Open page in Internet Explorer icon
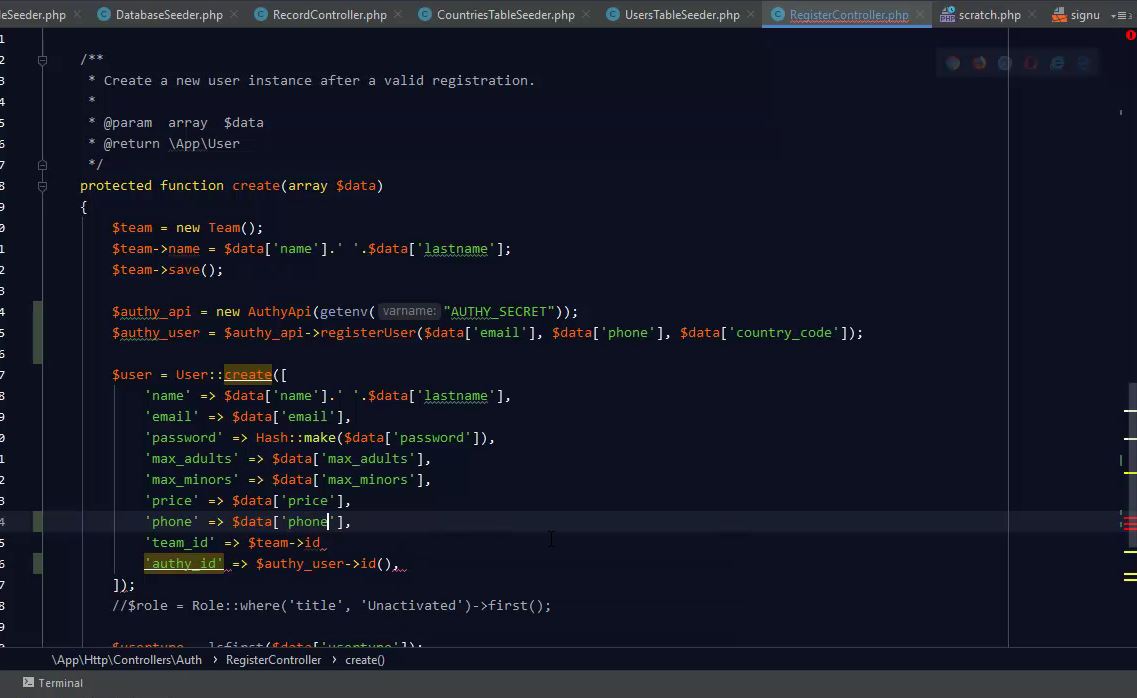This screenshot has width=1137, height=698. point(1057,63)
